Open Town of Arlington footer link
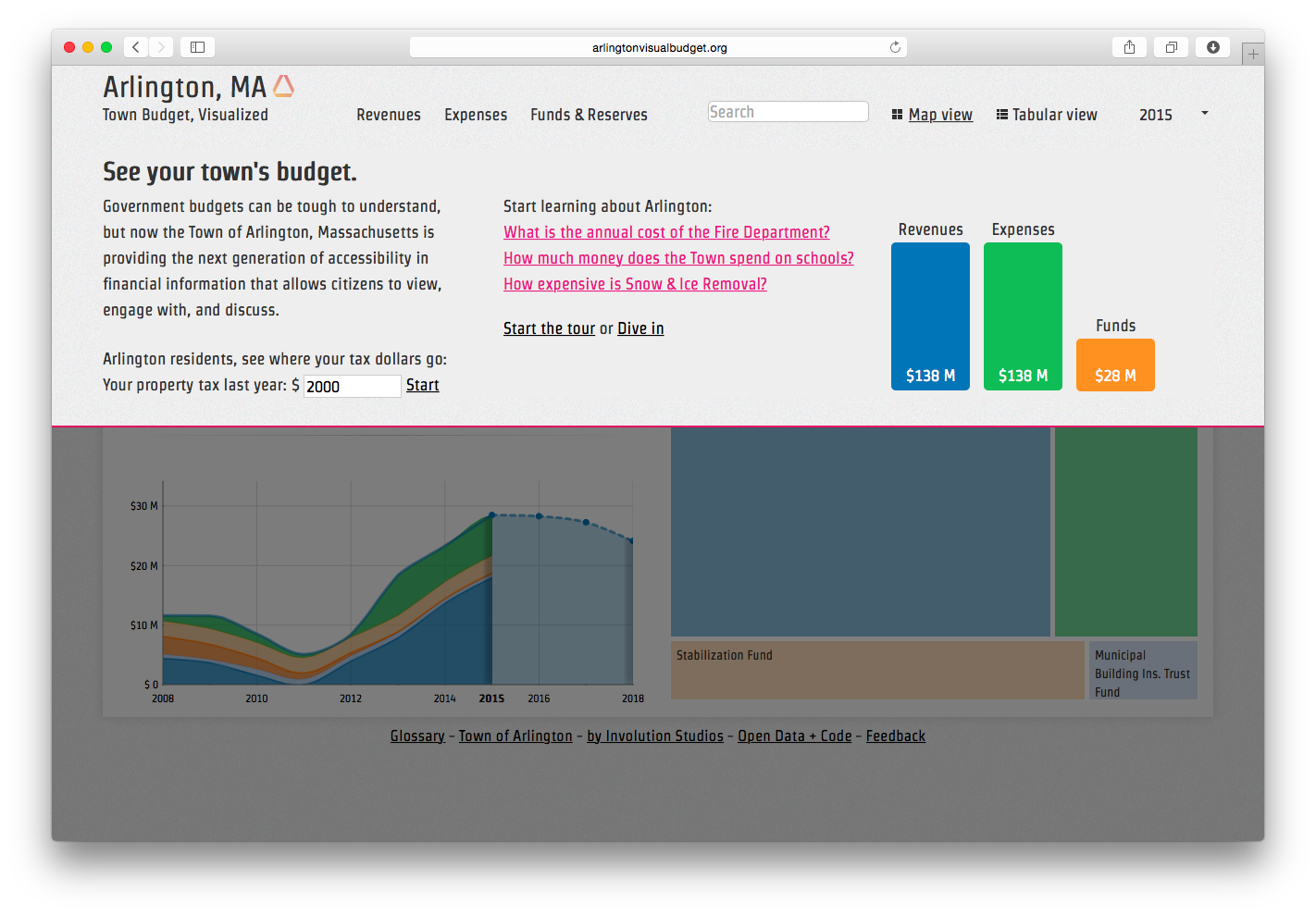This screenshot has height=915, width=1316. pyautogui.click(x=515, y=736)
